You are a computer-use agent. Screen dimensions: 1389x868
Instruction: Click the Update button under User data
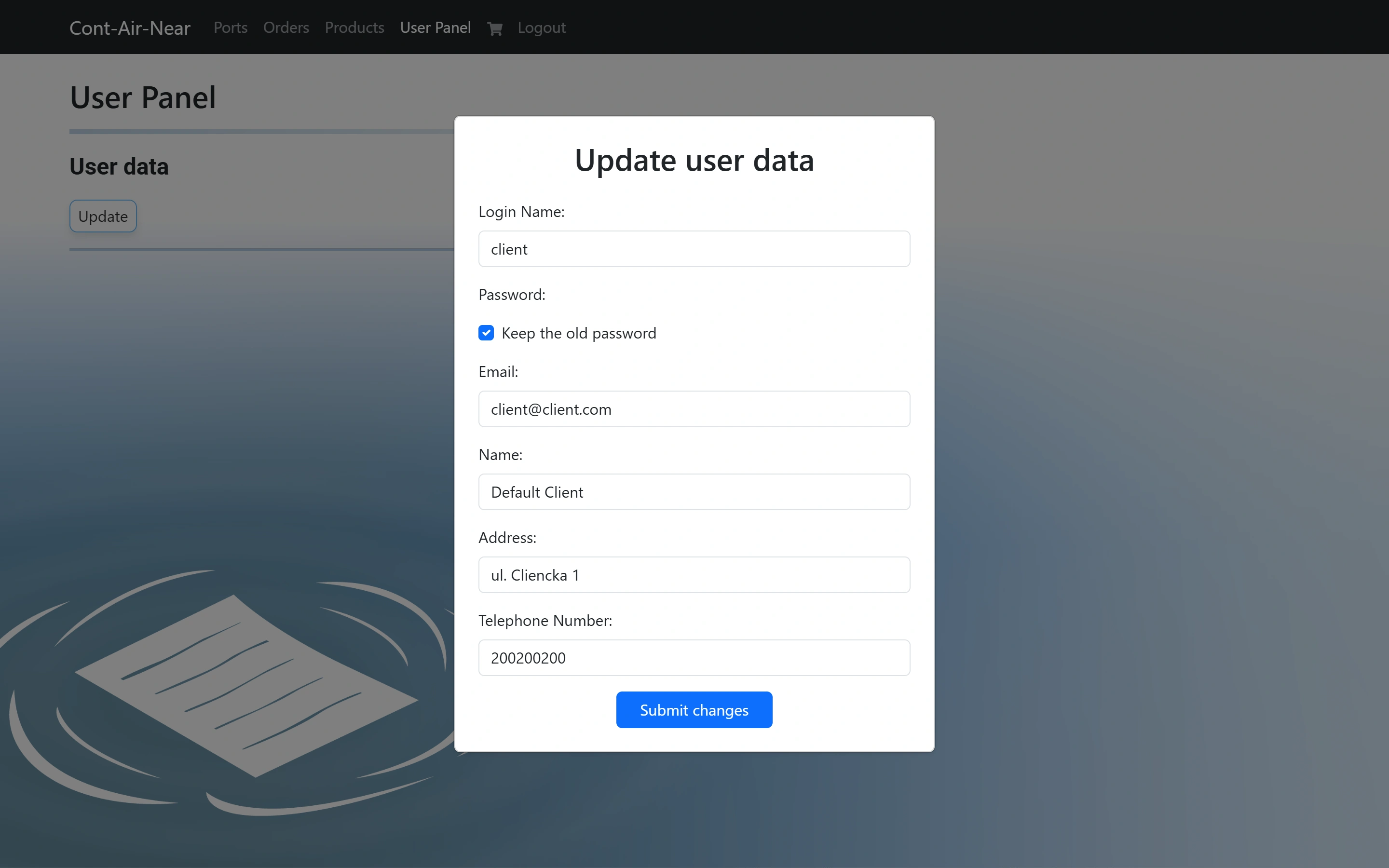tap(103, 217)
